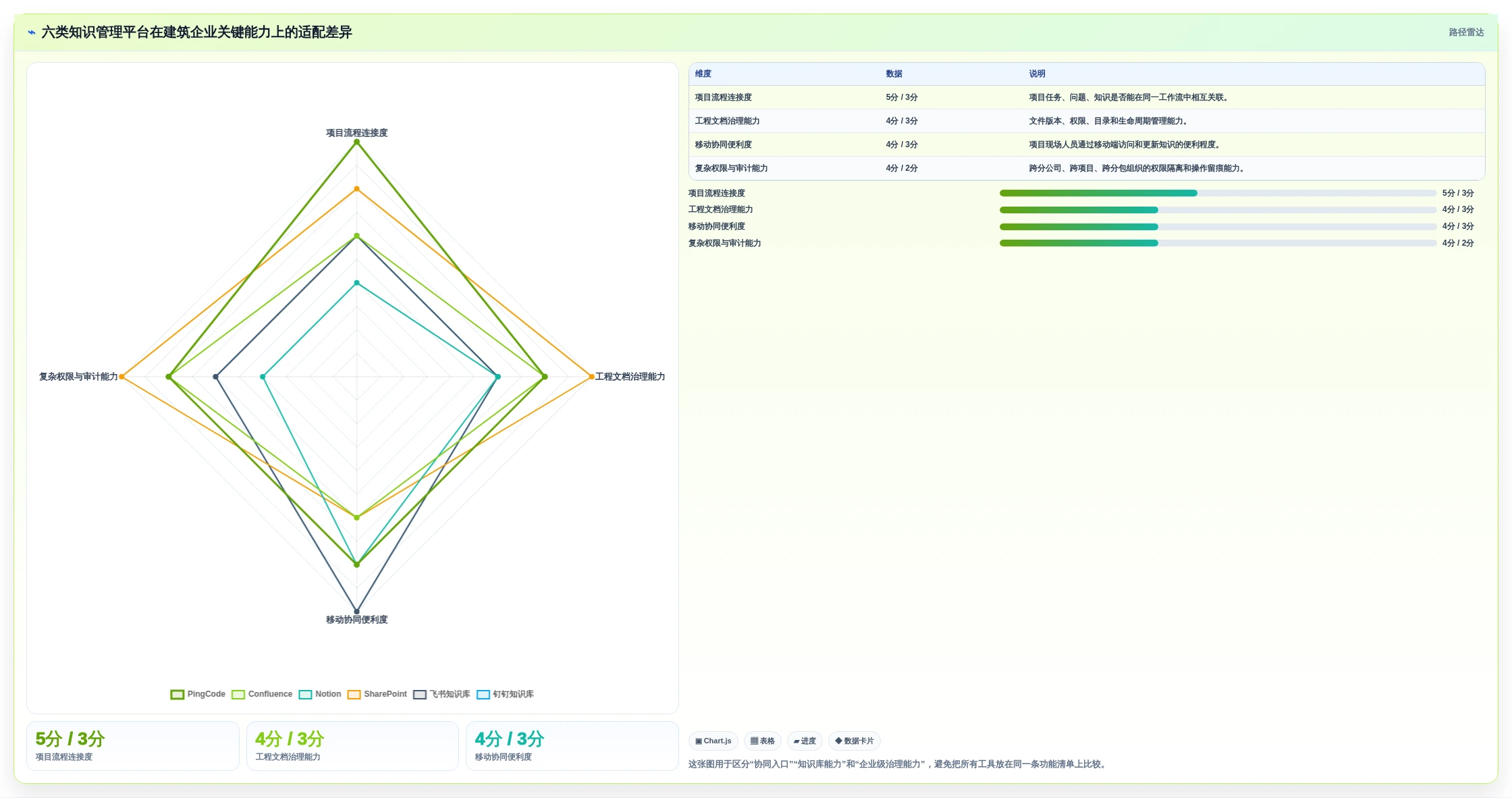The image size is (1512, 798).
Task: Toggle Notion series in chart legend
Action: point(320,694)
